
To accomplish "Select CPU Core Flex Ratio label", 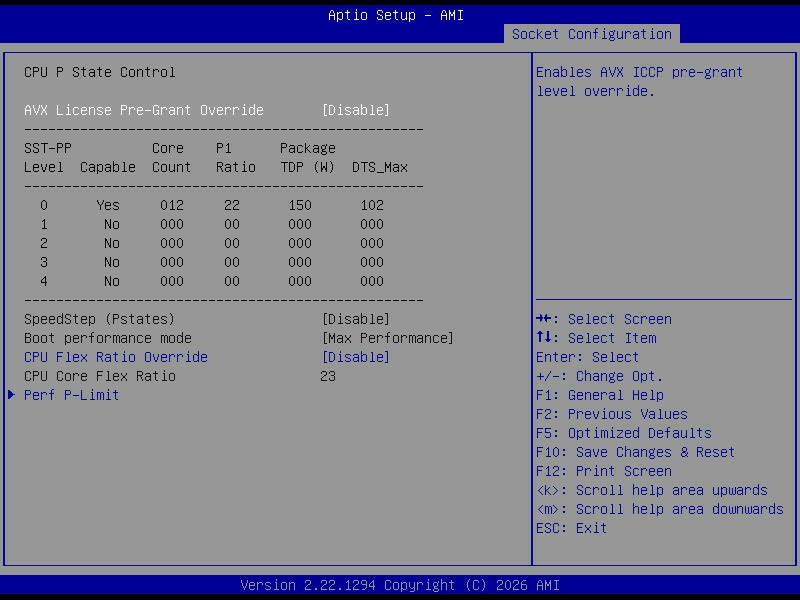I will pyautogui.click(x=100, y=377).
